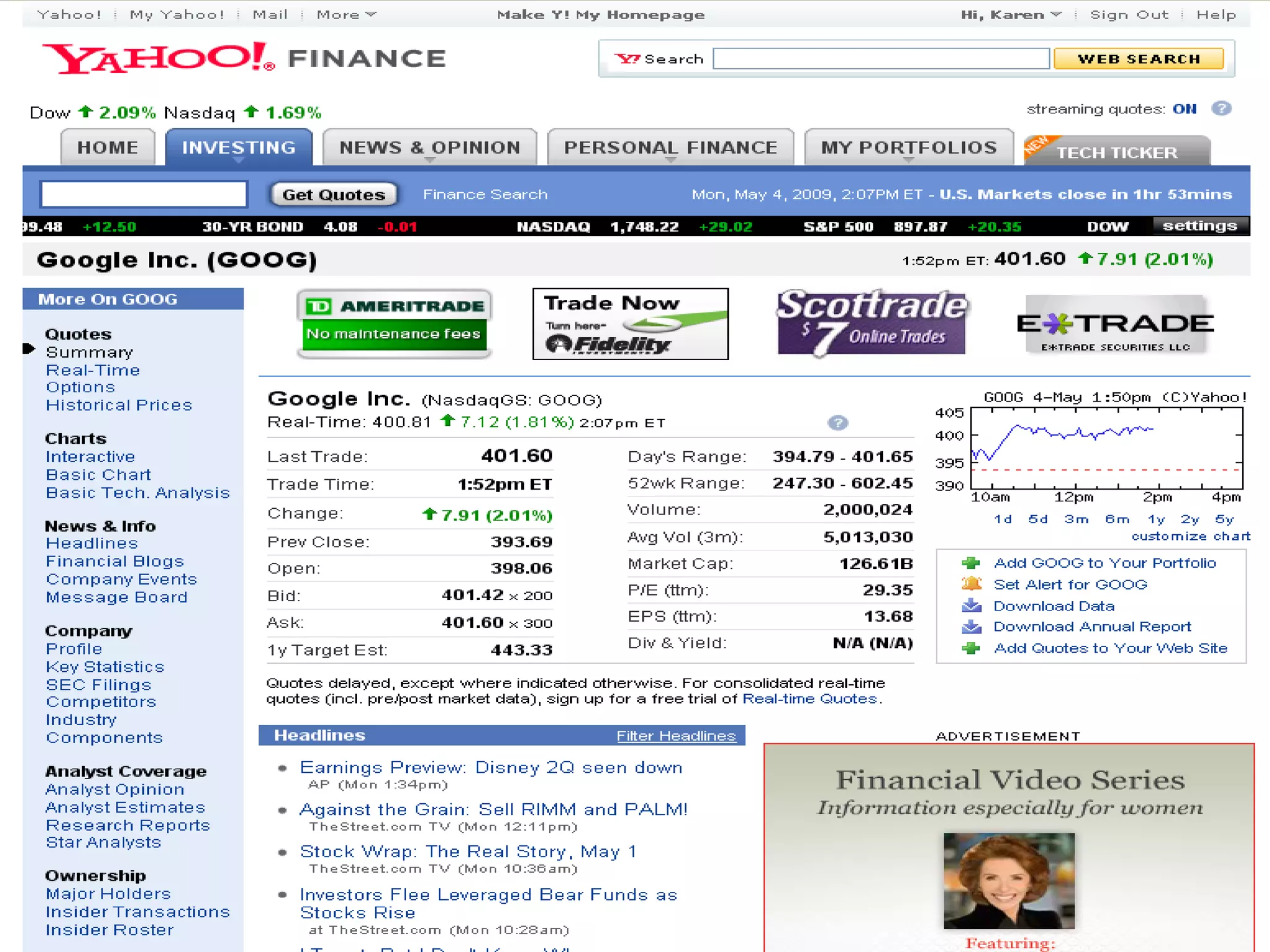Image resolution: width=1270 pixels, height=952 pixels.
Task: Open the Filter Headlines link
Action: pos(676,736)
